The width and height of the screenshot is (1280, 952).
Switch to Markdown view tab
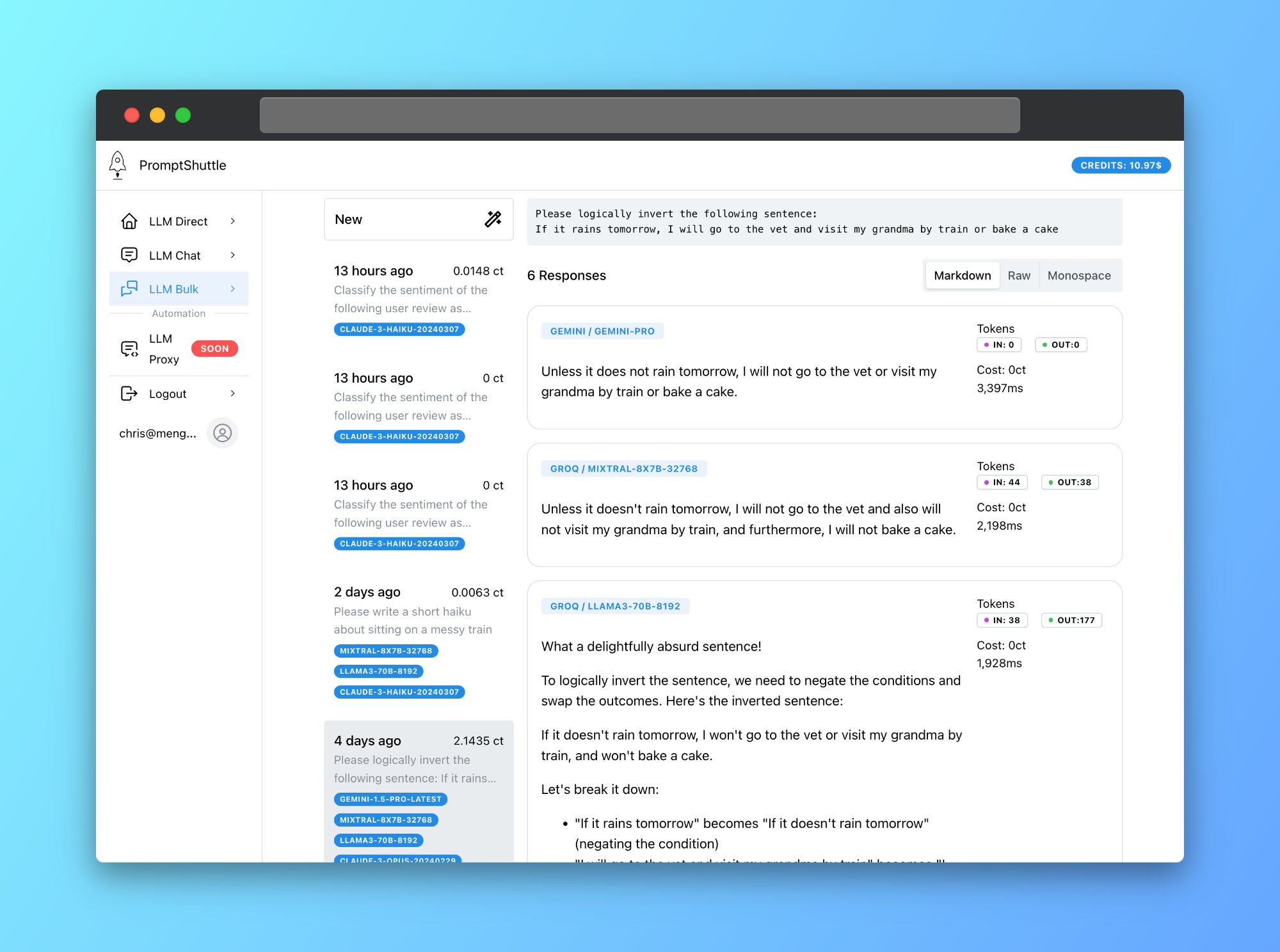coord(962,276)
